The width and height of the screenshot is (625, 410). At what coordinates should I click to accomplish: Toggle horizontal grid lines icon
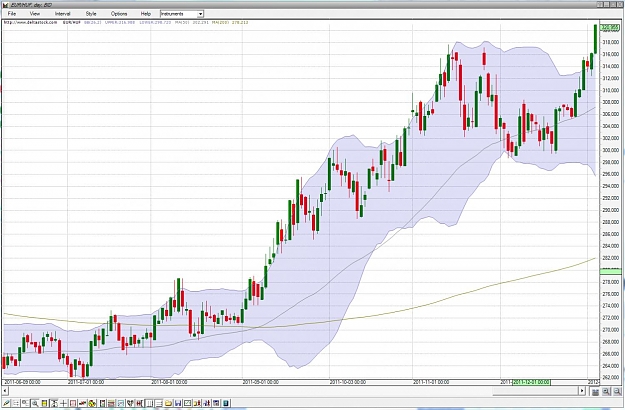159,403
